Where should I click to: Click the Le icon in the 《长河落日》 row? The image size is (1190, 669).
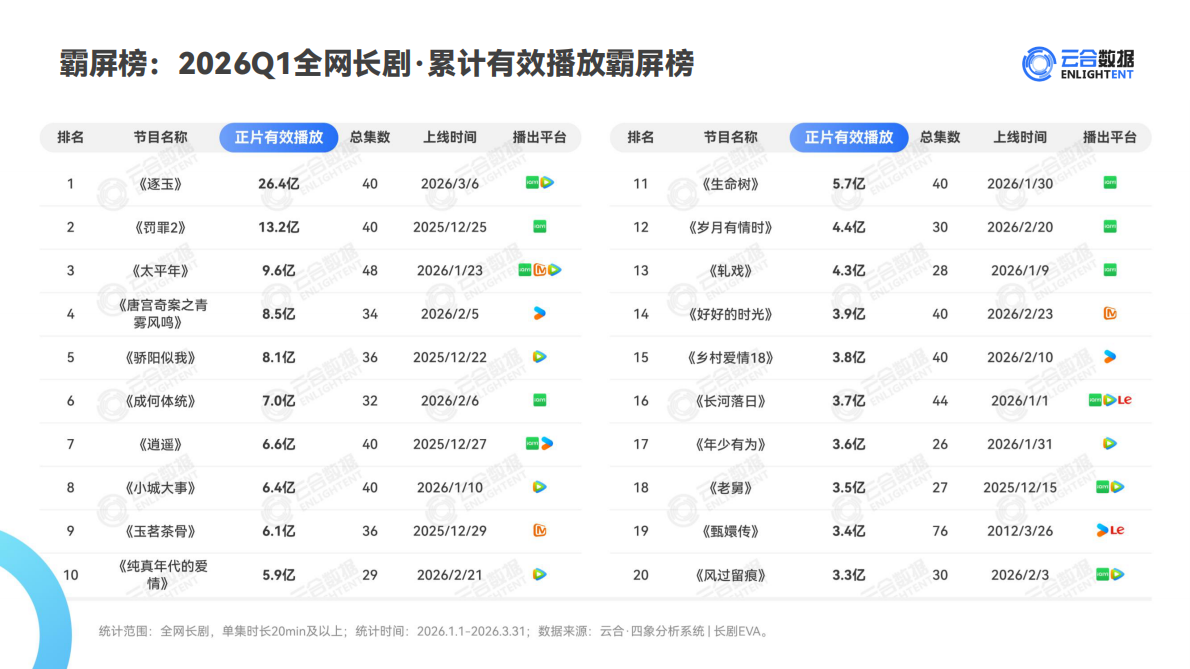pos(1125,400)
